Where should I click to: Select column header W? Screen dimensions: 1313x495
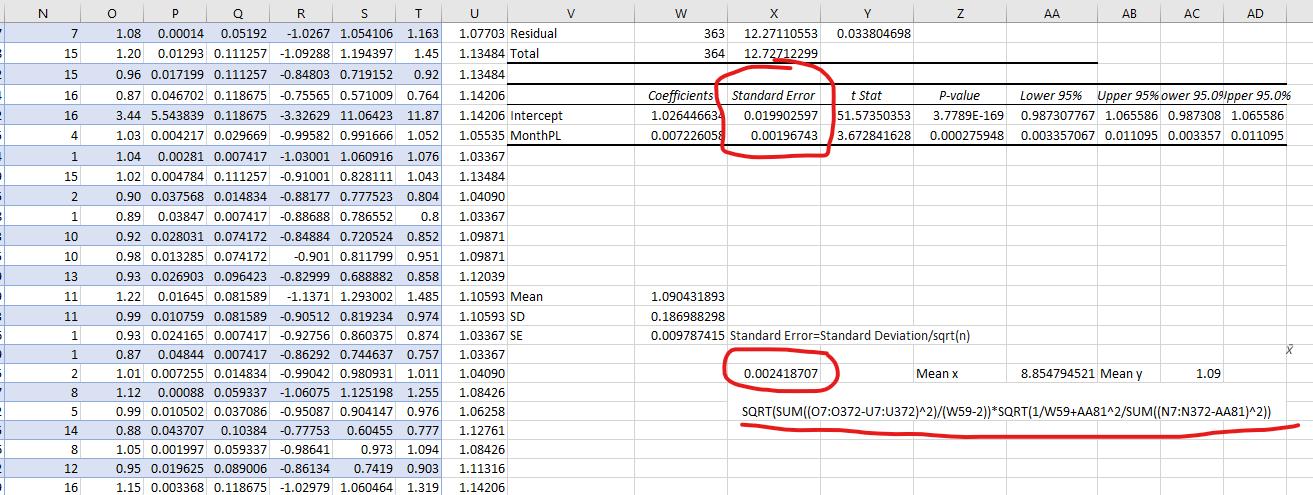tap(680, 12)
